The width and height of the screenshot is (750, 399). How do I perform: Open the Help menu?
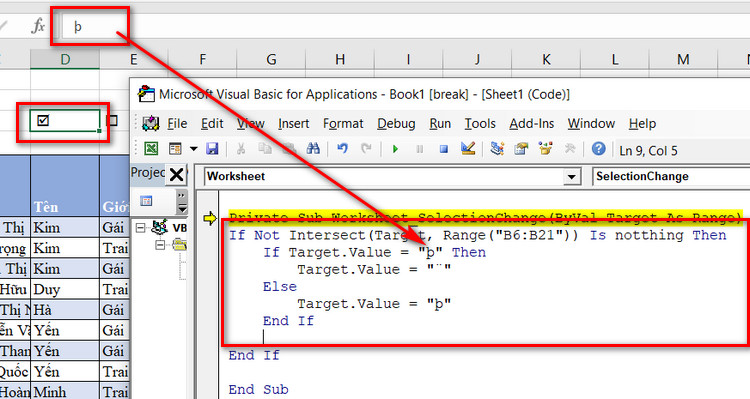(642, 124)
